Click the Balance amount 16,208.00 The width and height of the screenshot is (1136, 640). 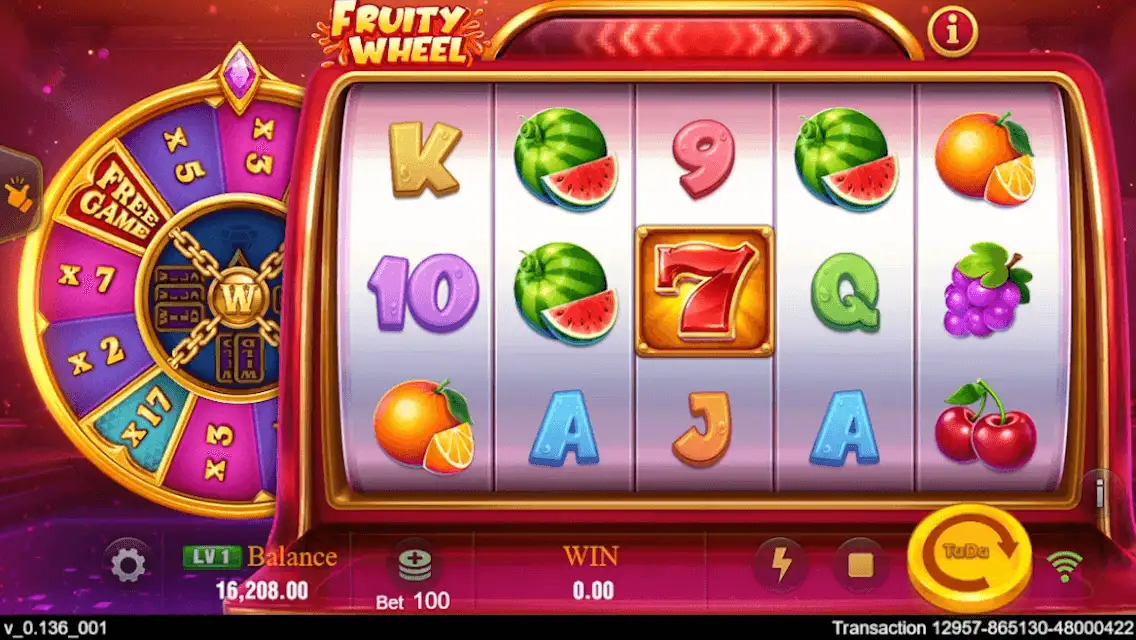point(262,590)
